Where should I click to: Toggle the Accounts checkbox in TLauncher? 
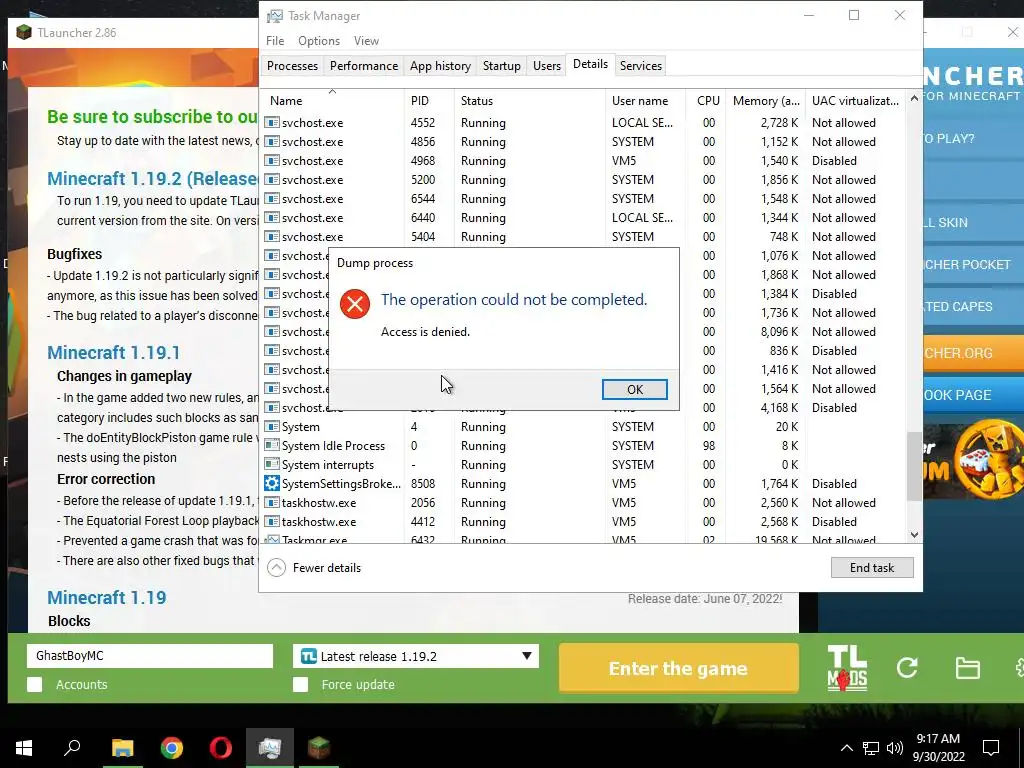35,684
